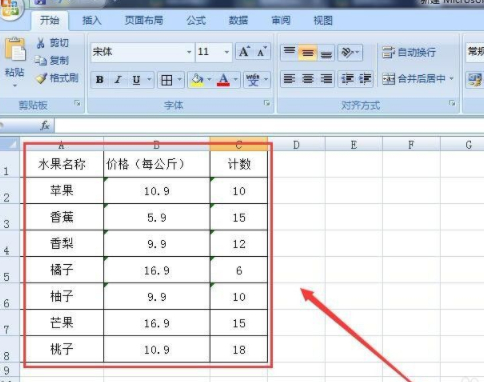Enable 自动换行 wrap text
Screen dimensions: 484x382
pyautogui.click(x=409, y=52)
